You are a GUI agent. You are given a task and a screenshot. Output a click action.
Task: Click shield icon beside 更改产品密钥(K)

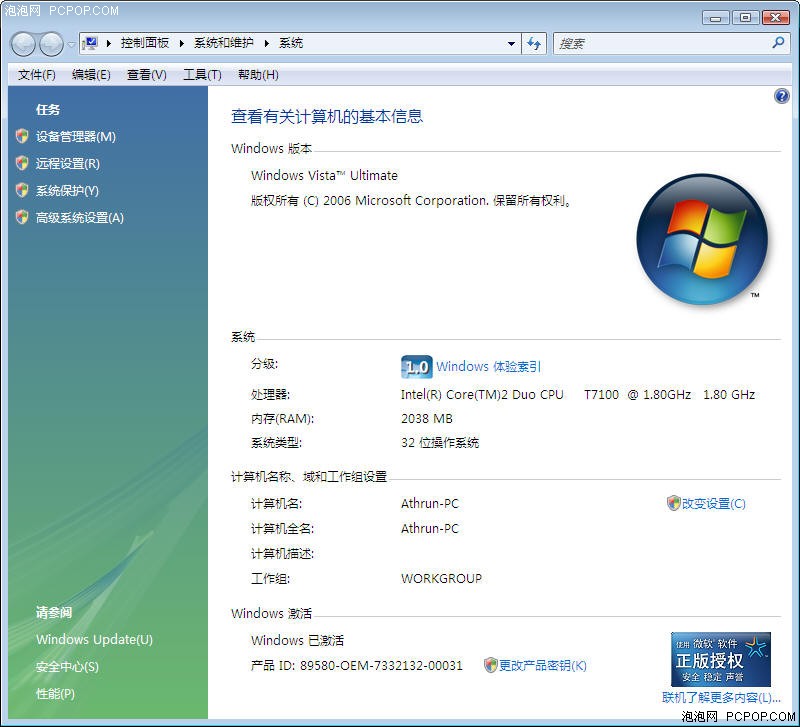490,665
